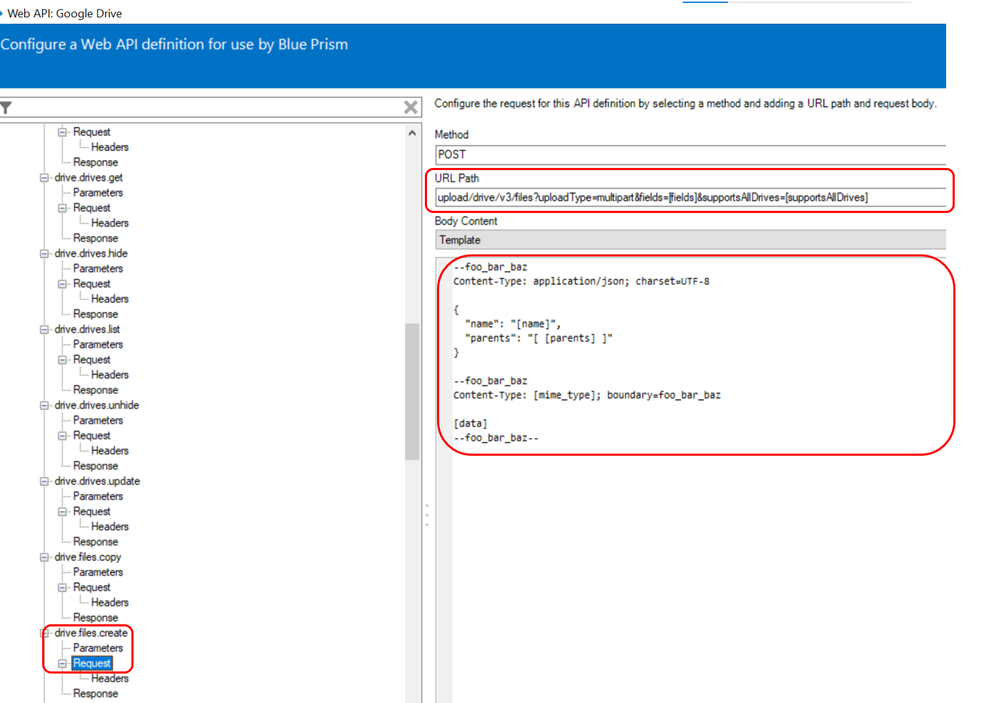This screenshot has height=703, width=999.
Task: Select Headers under drive.drives.hide
Action: (110, 299)
